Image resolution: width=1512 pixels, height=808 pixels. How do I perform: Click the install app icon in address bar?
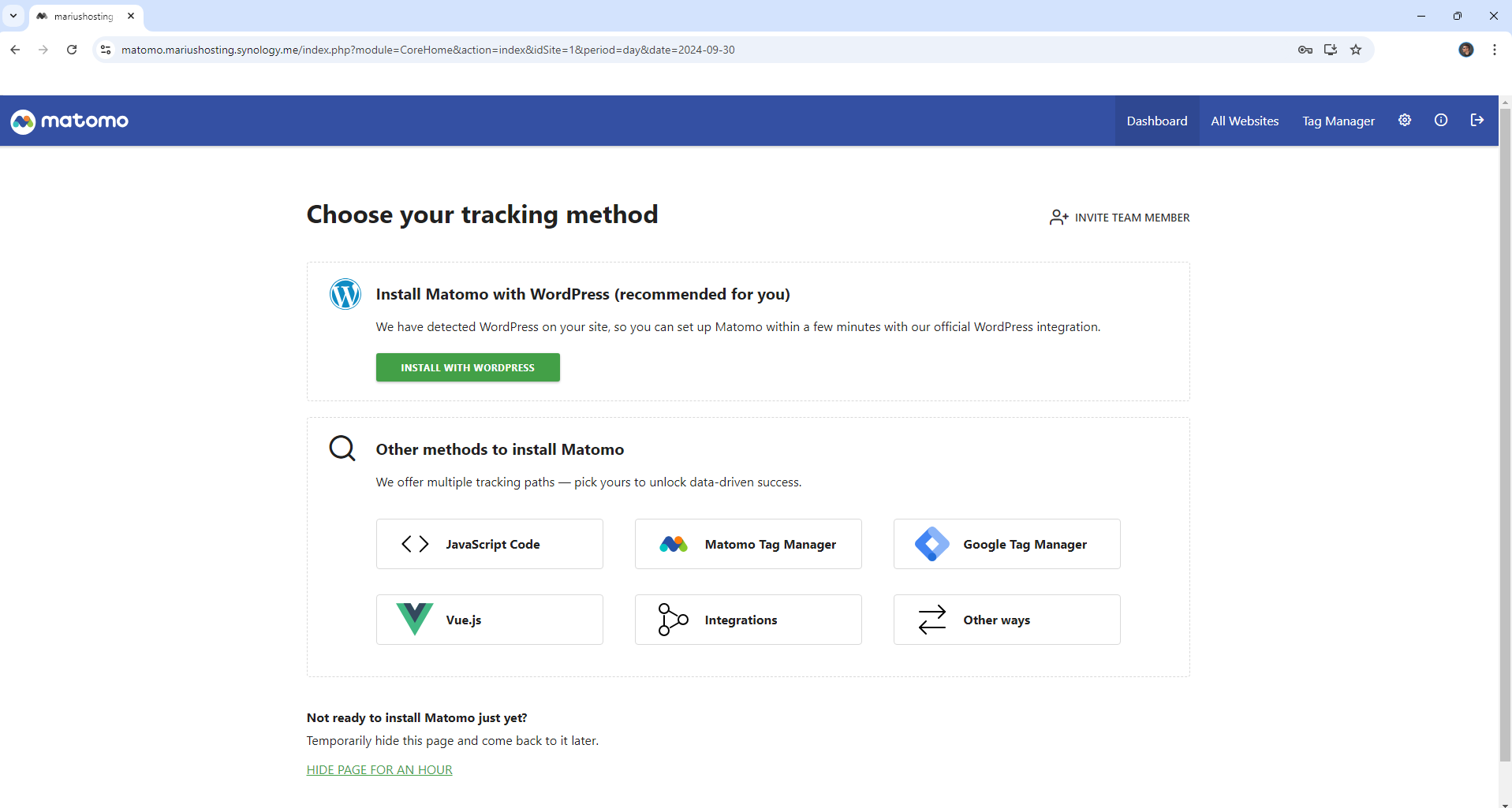pyautogui.click(x=1331, y=50)
